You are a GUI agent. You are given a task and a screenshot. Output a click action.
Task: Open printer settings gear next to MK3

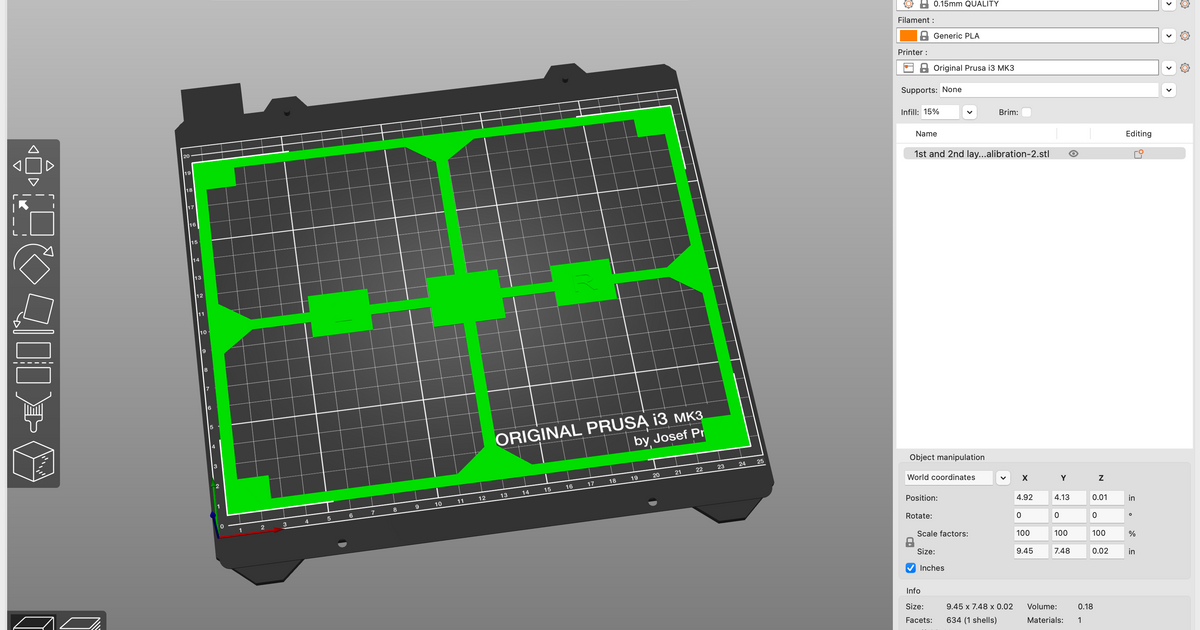pyautogui.click(x=1184, y=67)
